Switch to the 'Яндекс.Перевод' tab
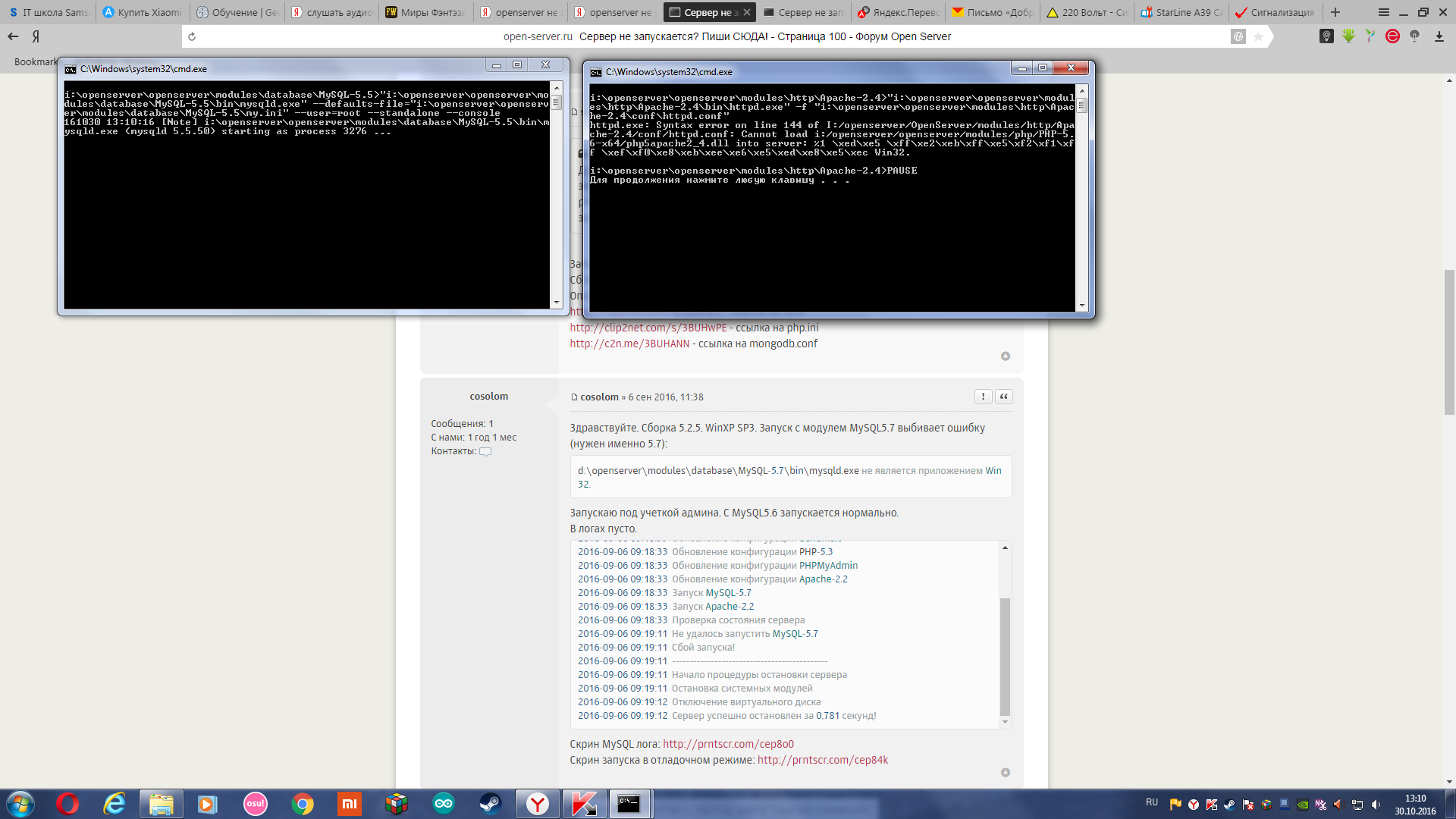 point(898,12)
